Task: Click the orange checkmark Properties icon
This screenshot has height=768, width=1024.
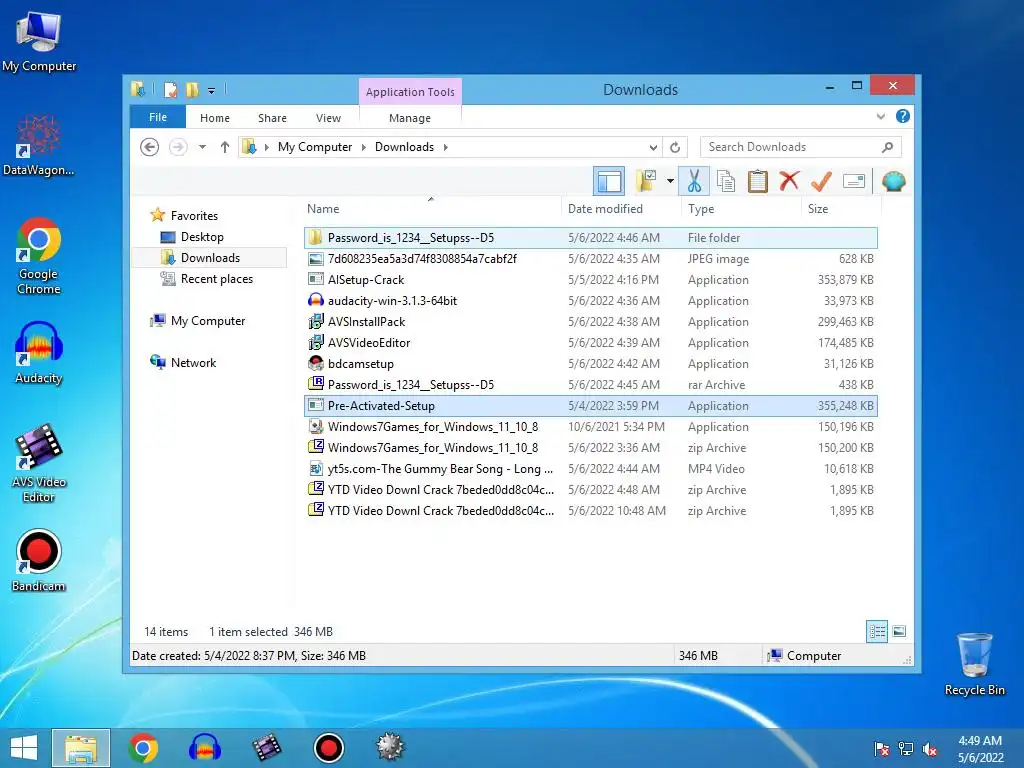Action: pos(821,181)
